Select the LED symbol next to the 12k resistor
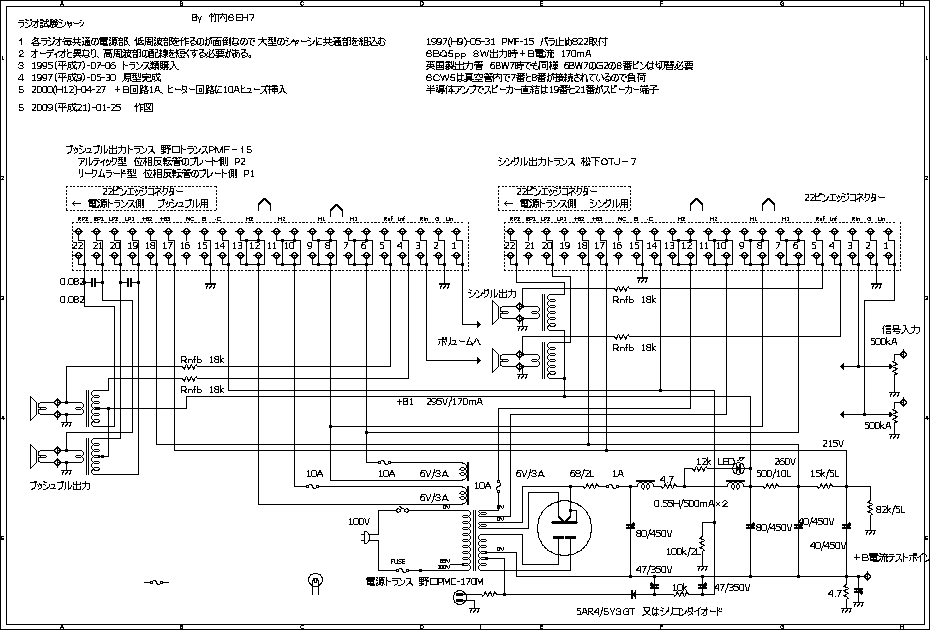 pyautogui.click(x=738, y=468)
